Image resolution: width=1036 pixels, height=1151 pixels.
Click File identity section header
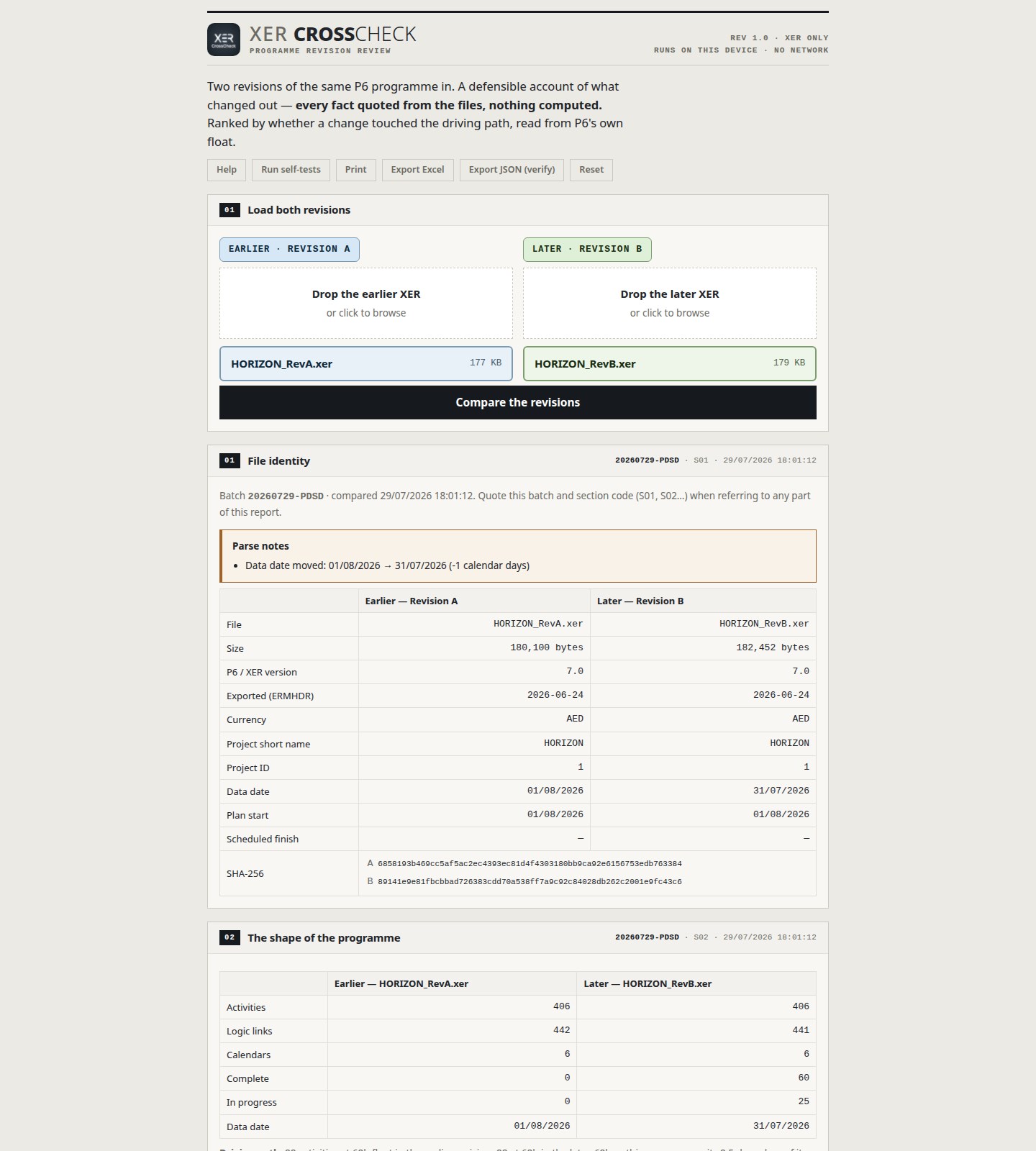[x=518, y=460]
